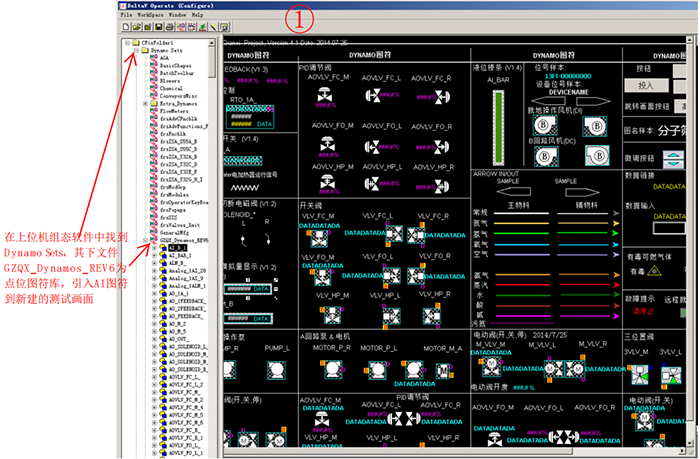Open the Help menu
This screenshot has height=459, width=700.
tap(197, 16)
